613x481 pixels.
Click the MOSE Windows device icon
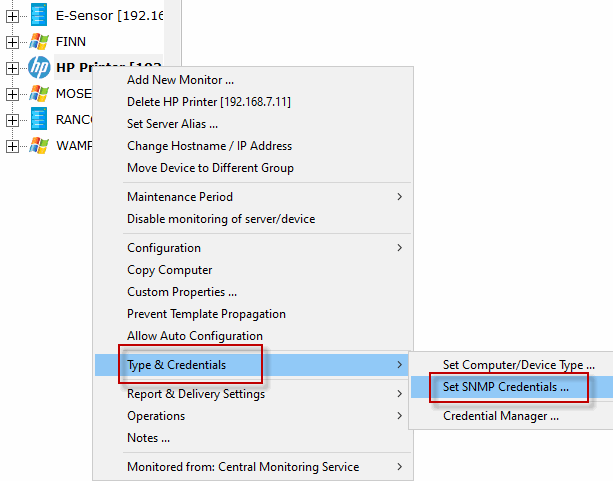click(x=39, y=94)
